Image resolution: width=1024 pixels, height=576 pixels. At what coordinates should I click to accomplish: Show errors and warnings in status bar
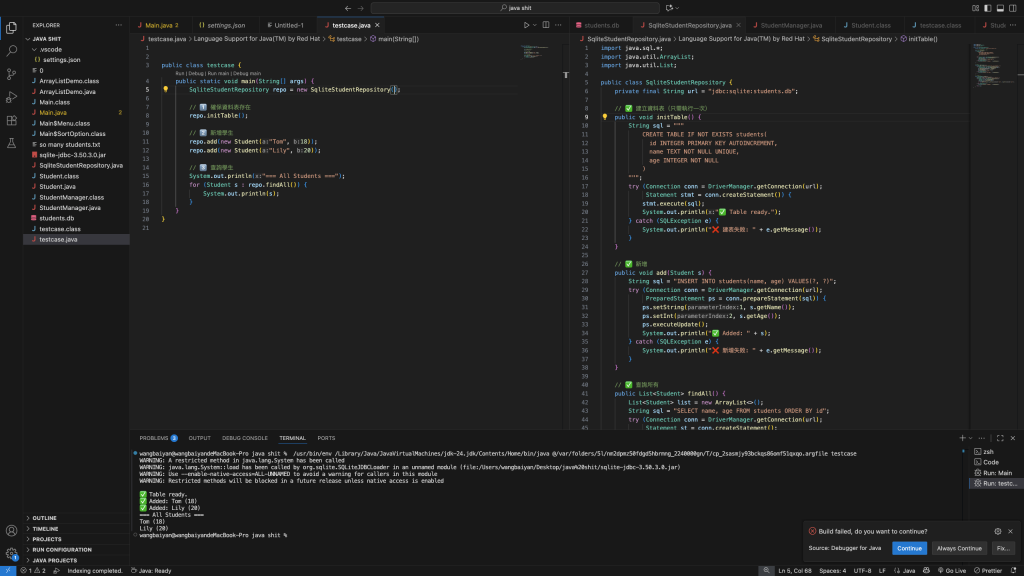pos(32,570)
